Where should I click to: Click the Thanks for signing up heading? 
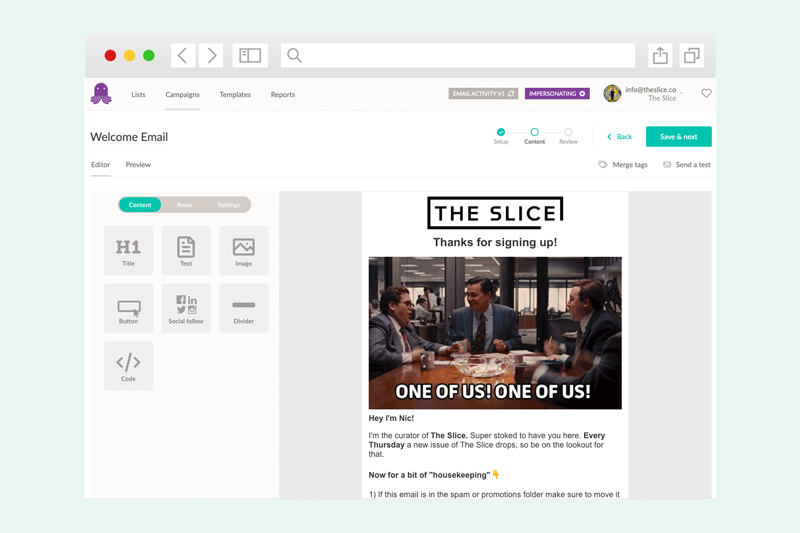coord(495,242)
